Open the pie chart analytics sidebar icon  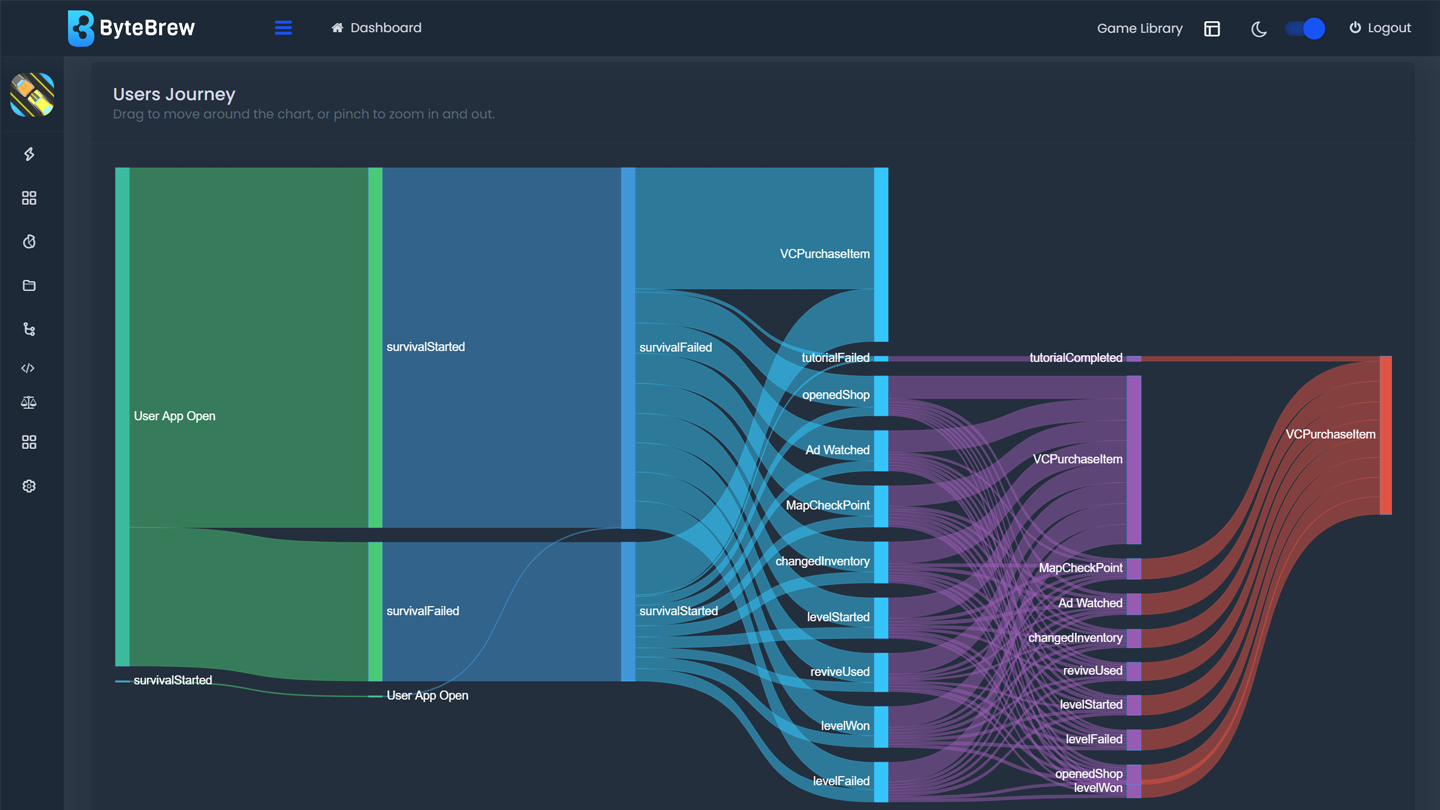pos(29,242)
